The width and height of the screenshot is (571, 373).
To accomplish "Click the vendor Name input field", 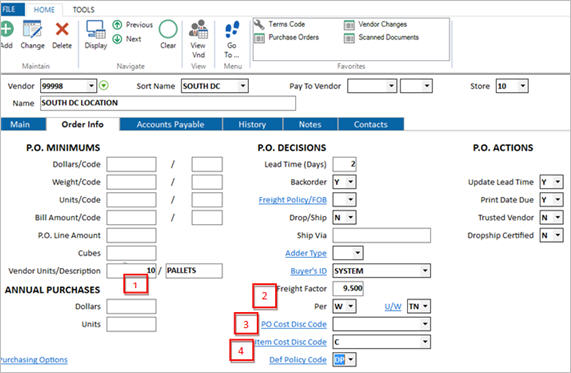I will (168, 103).
